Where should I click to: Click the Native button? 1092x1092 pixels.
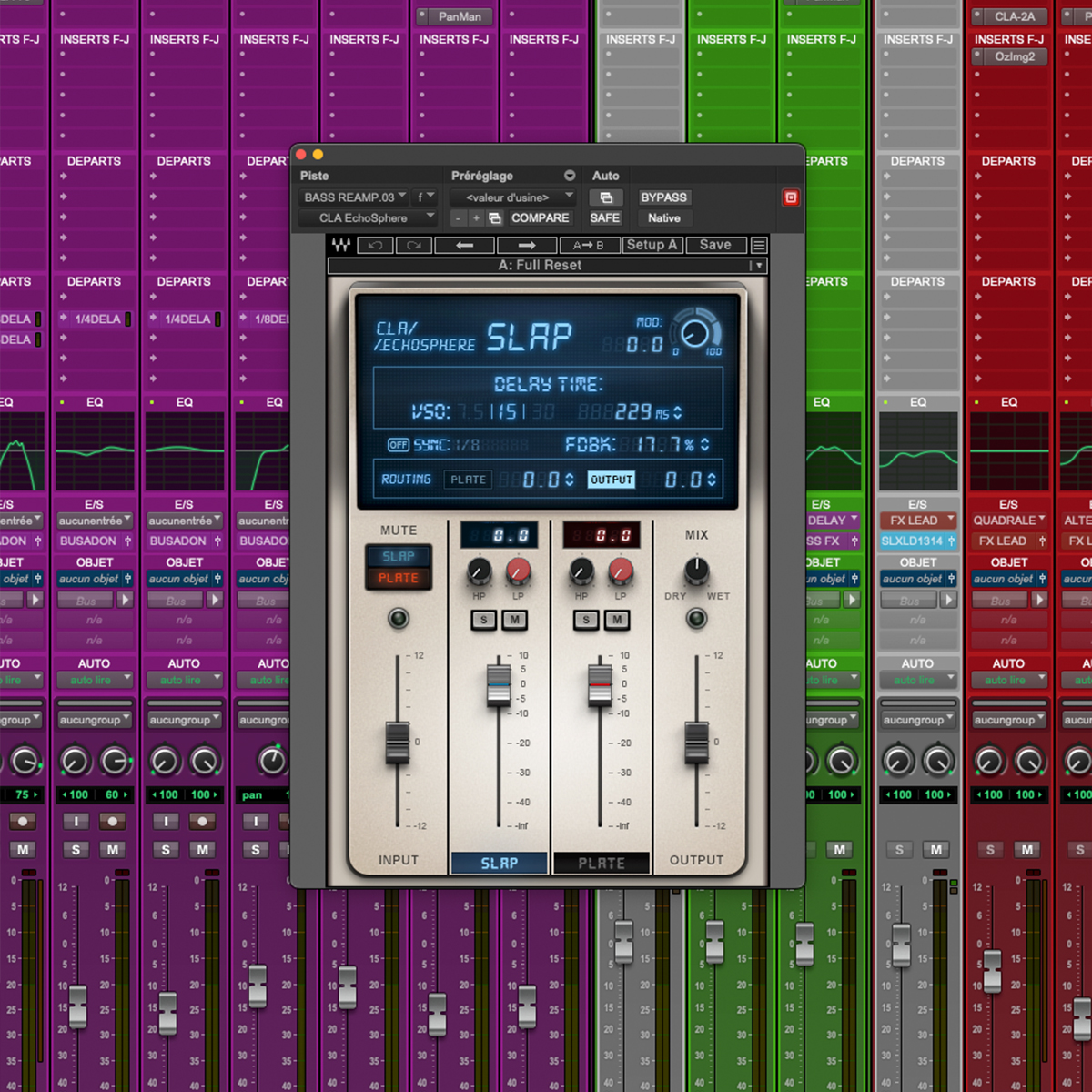click(664, 218)
